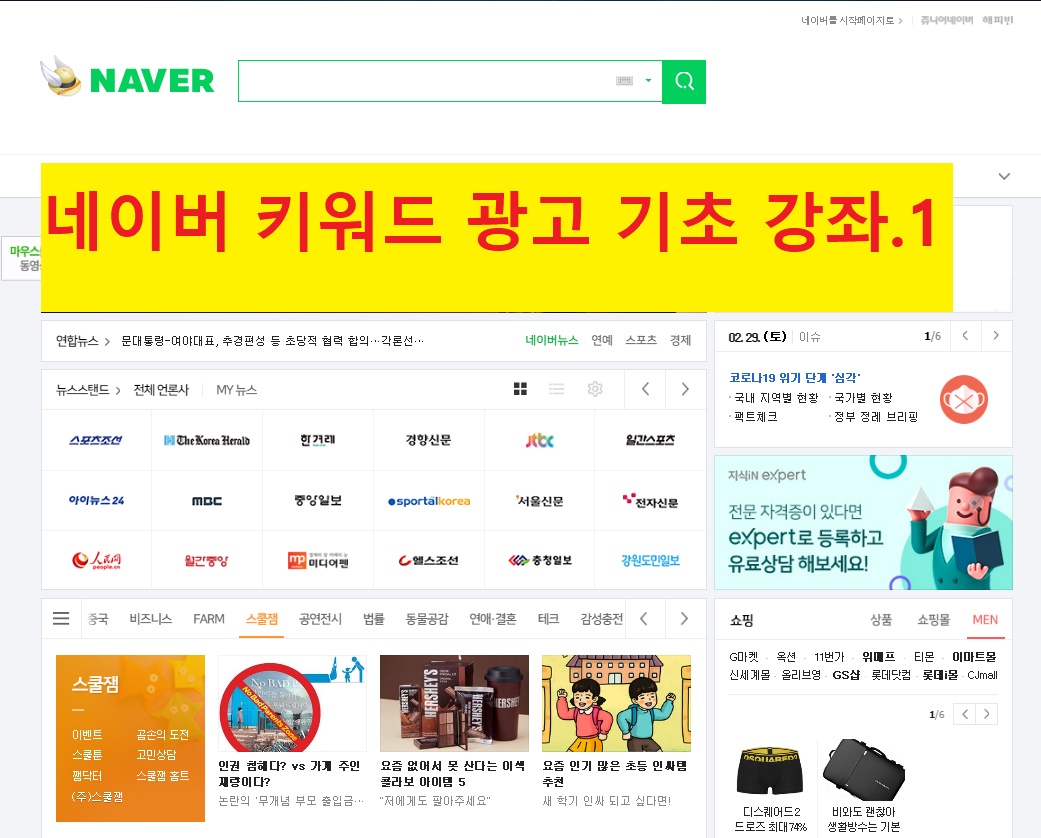
Task: Open 스포츠 news link
Action: (x=641, y=340)
